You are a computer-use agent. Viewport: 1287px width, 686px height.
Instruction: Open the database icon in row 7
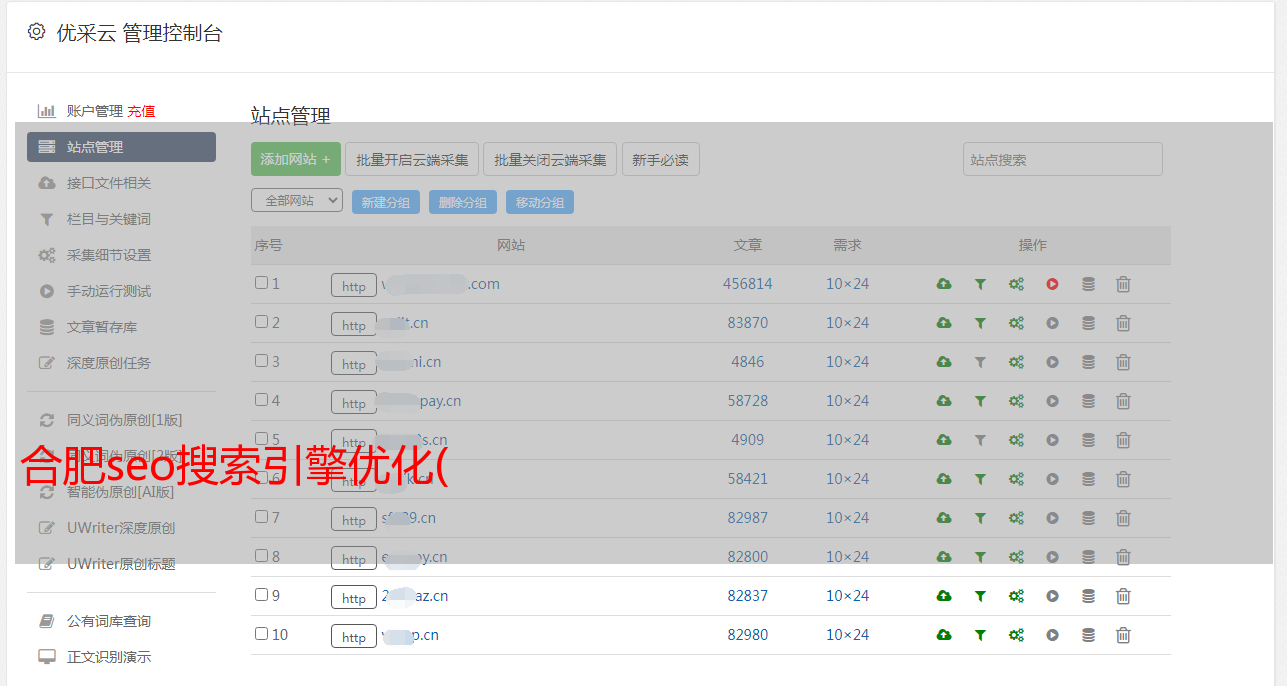pyautogui.click(x=1088, y=518)
